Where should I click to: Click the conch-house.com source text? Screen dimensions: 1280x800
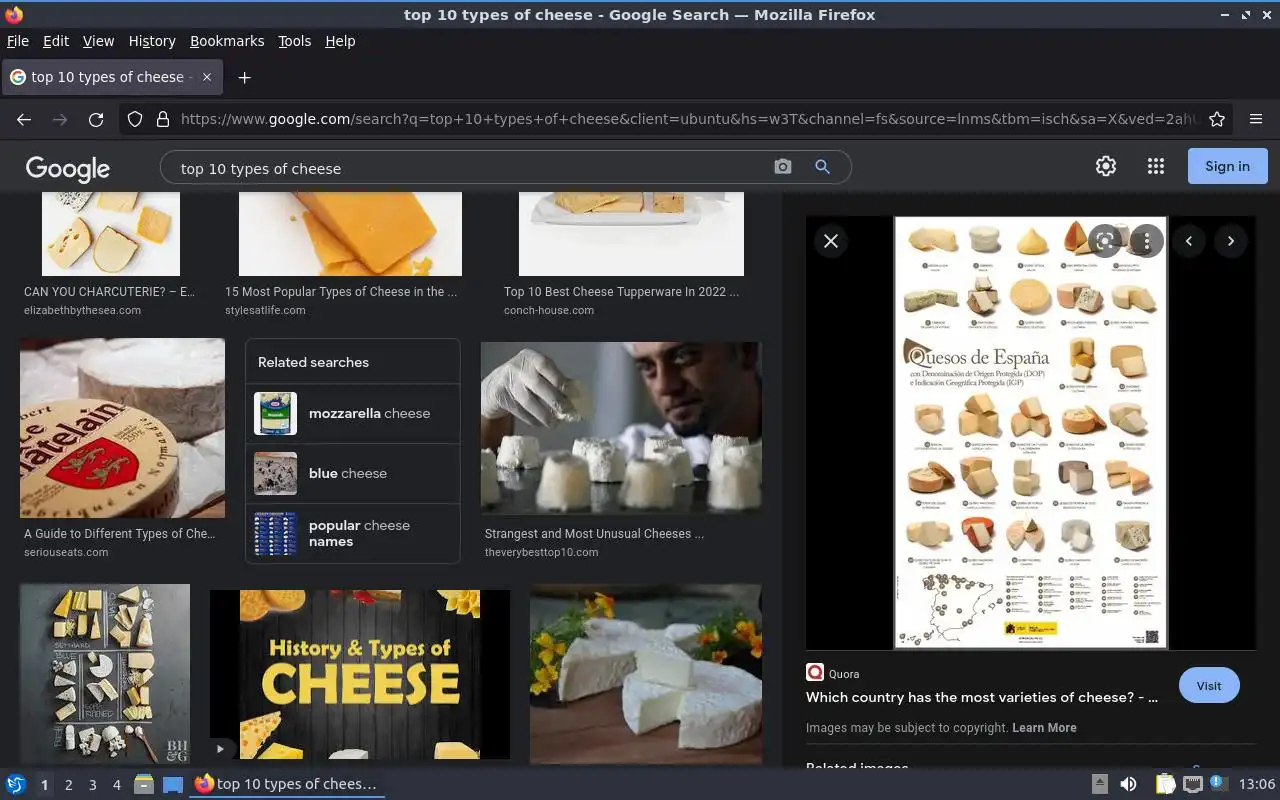549,310
